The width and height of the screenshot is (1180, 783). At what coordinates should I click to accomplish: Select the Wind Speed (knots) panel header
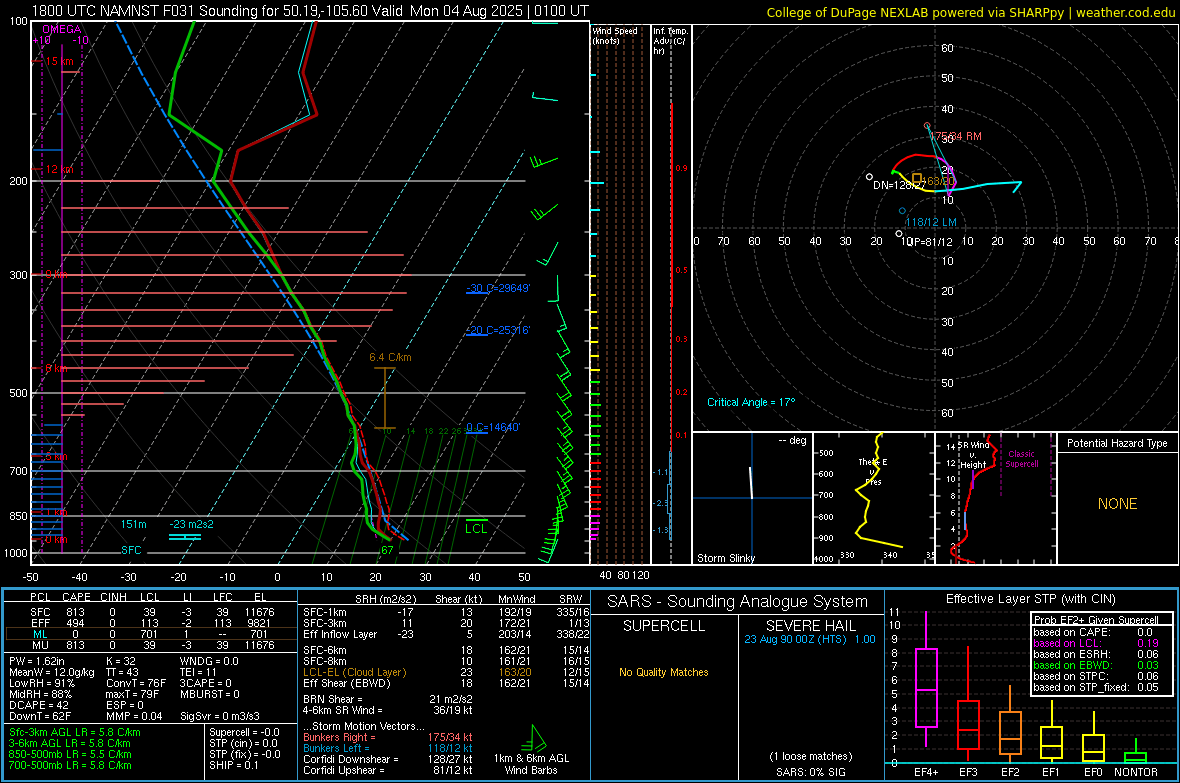click(615, 35)
